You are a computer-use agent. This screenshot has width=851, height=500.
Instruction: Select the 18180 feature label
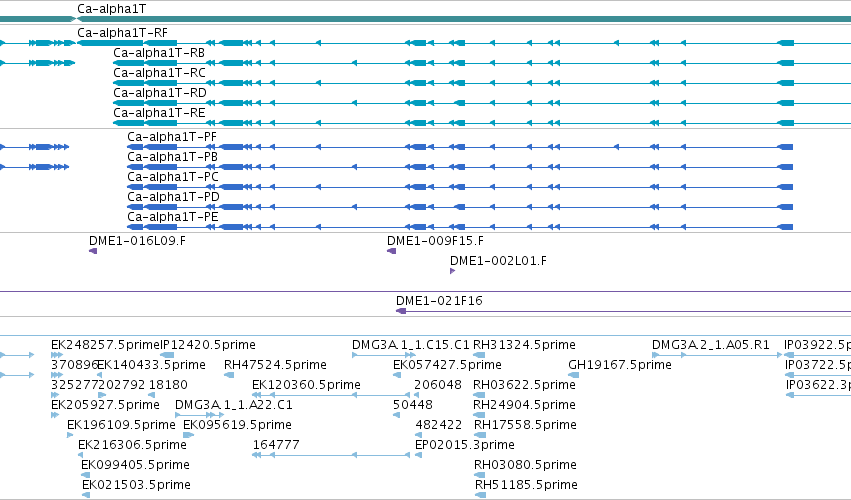pyautogui.click(x=168, y=385)
